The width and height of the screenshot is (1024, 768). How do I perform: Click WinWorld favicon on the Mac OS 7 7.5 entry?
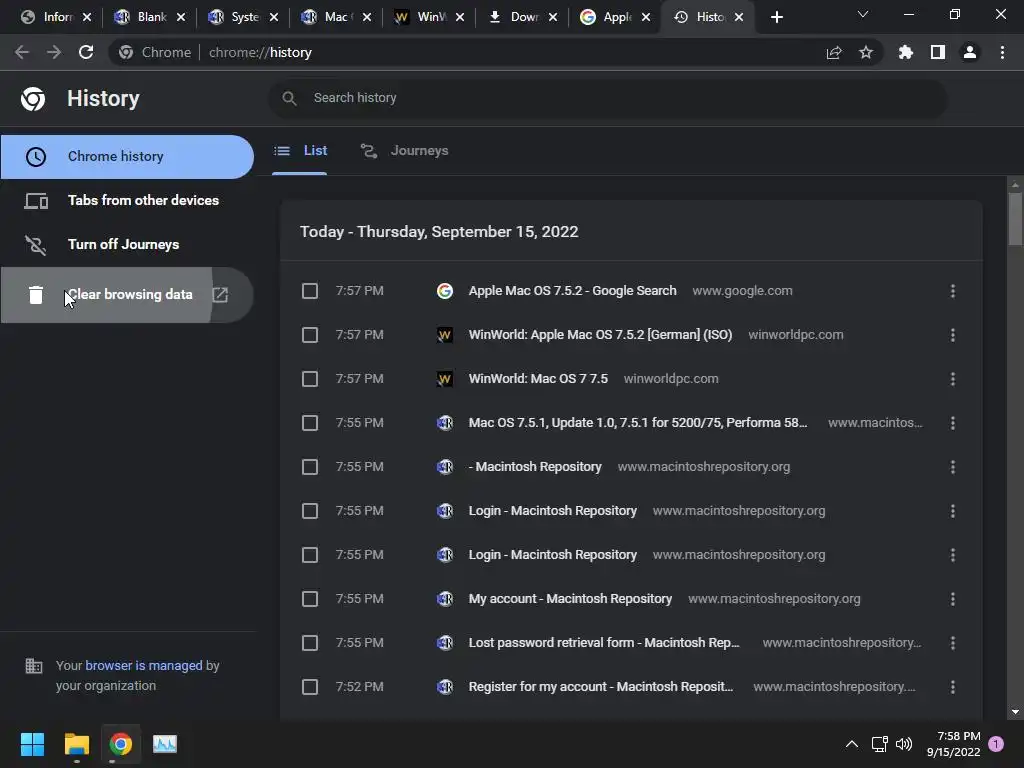point(445,379)
